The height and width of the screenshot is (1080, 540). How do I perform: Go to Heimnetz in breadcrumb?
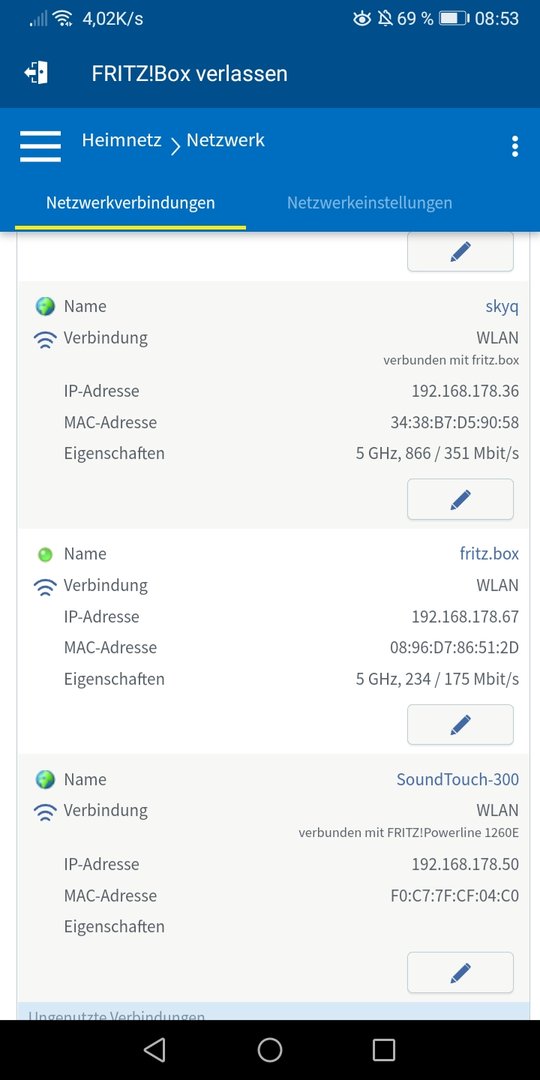[x=121, y=141]
